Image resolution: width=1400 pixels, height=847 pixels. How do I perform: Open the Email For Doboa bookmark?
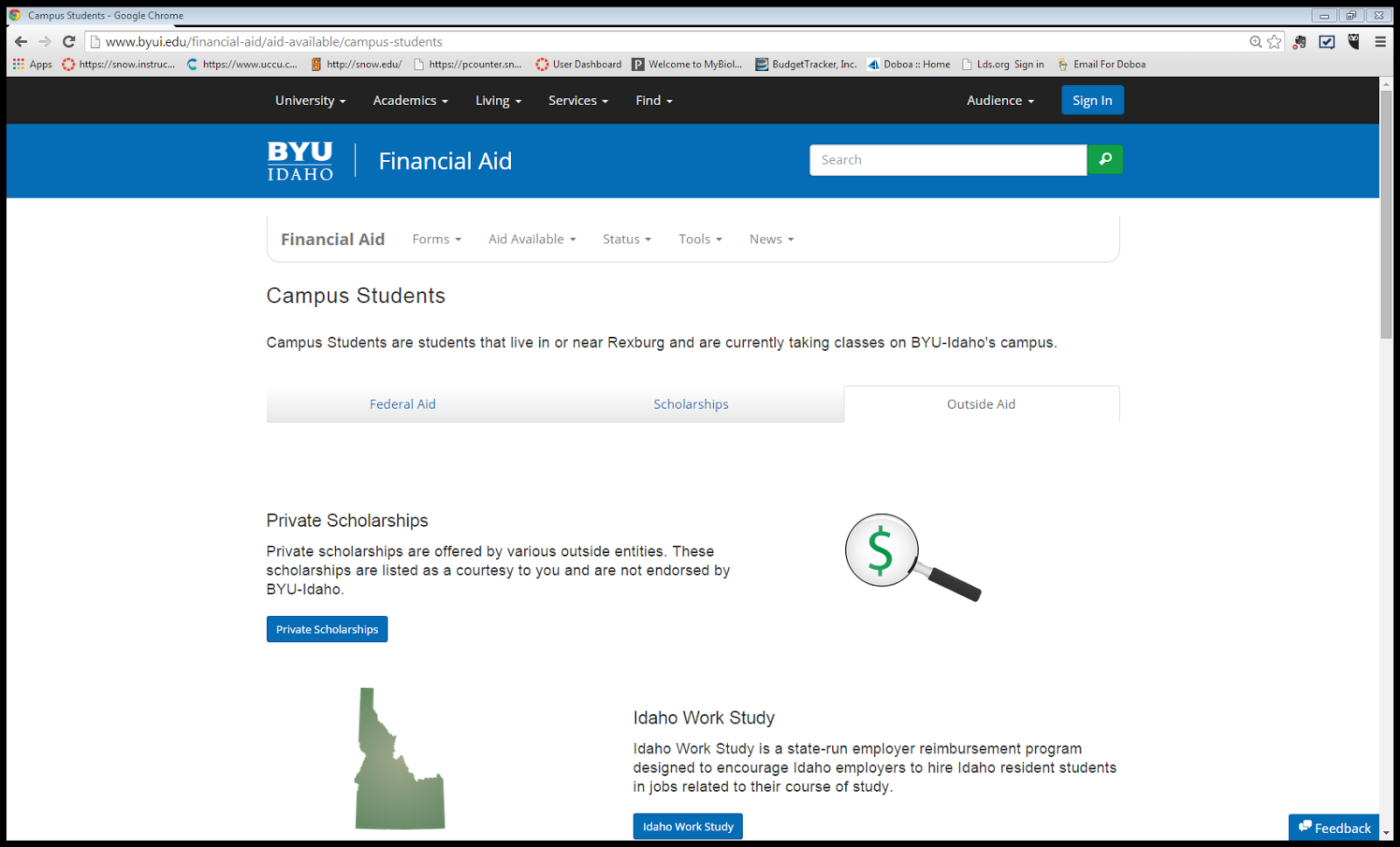pyautogui.click(x=1101, y=64)
